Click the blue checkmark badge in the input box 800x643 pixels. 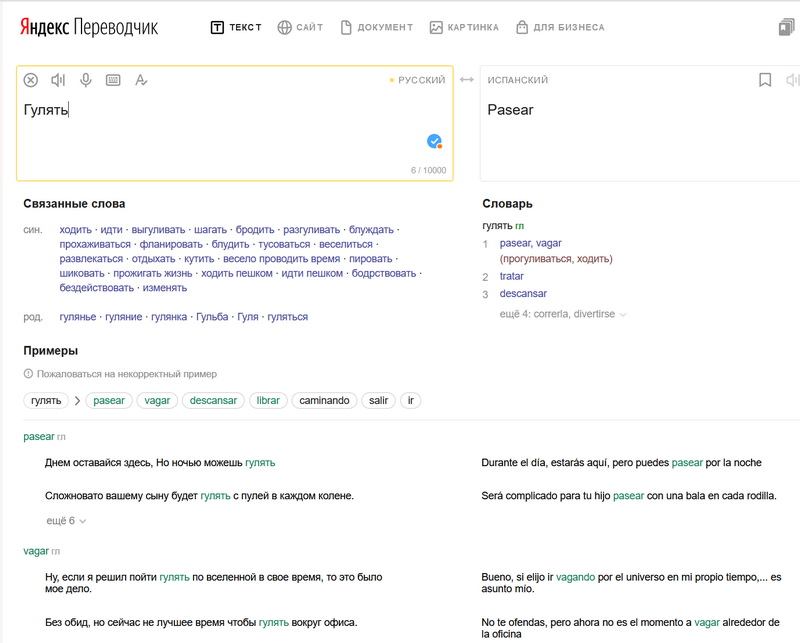point(434,141)
